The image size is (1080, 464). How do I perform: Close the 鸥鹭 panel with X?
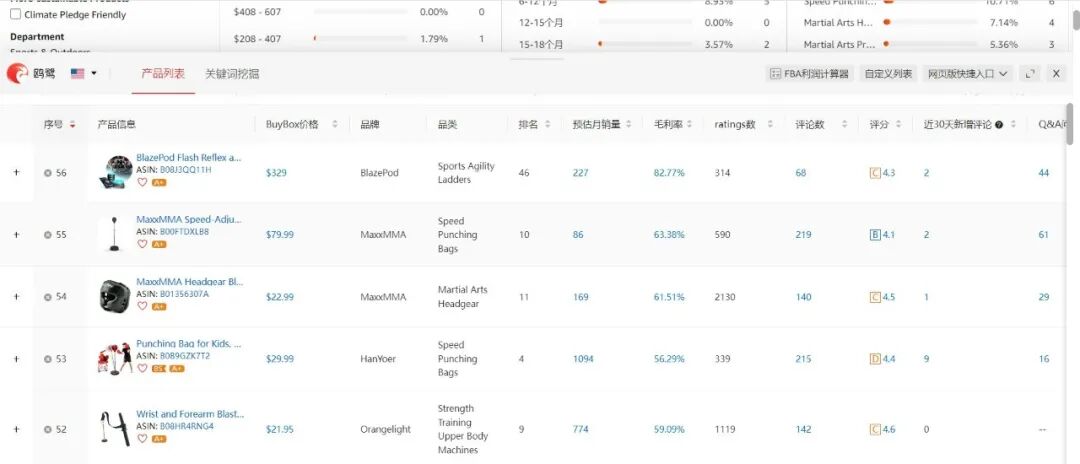1056,74
